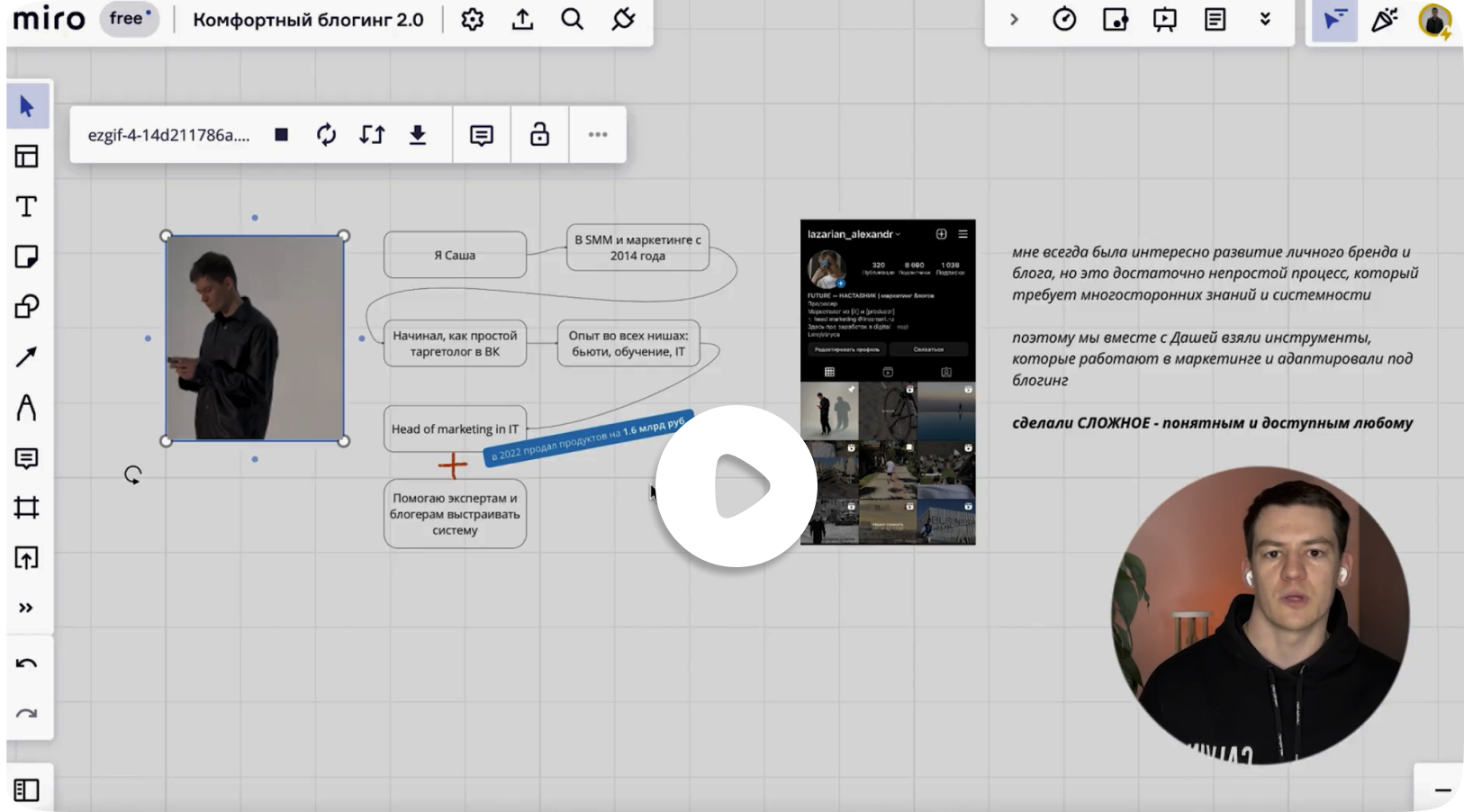1464x812 pixels.
Task: Click the lazarian_alexandr username
Action: tap(850, 234)
